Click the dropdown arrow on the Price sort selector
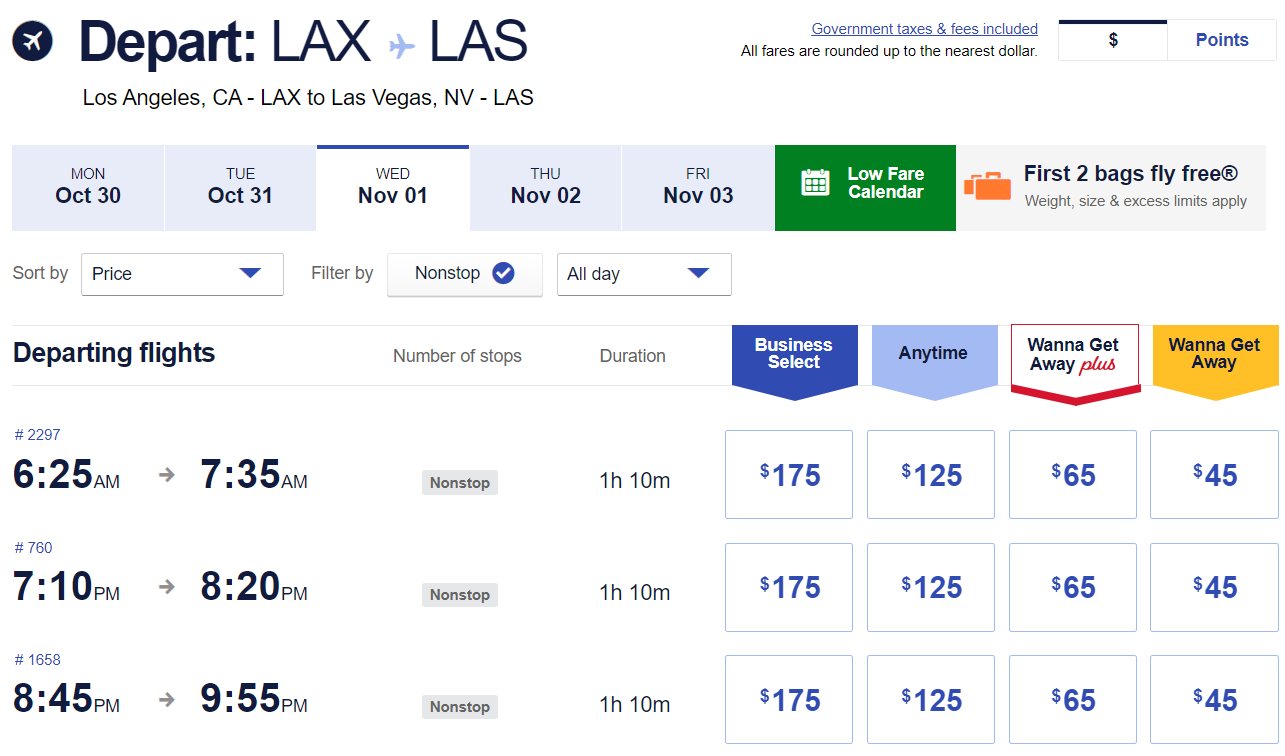Screen dimensions: 1285x756 253,274
